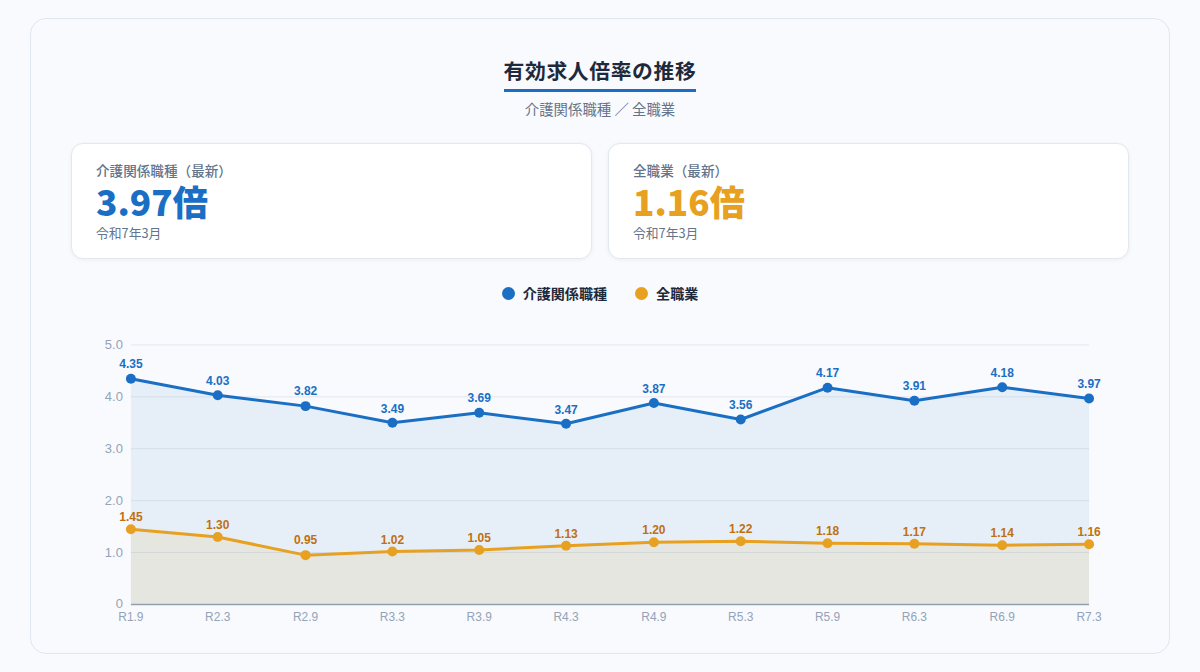
Task: Pick the orange 1.18 point marker at R5.9
Action: [828, 543]
